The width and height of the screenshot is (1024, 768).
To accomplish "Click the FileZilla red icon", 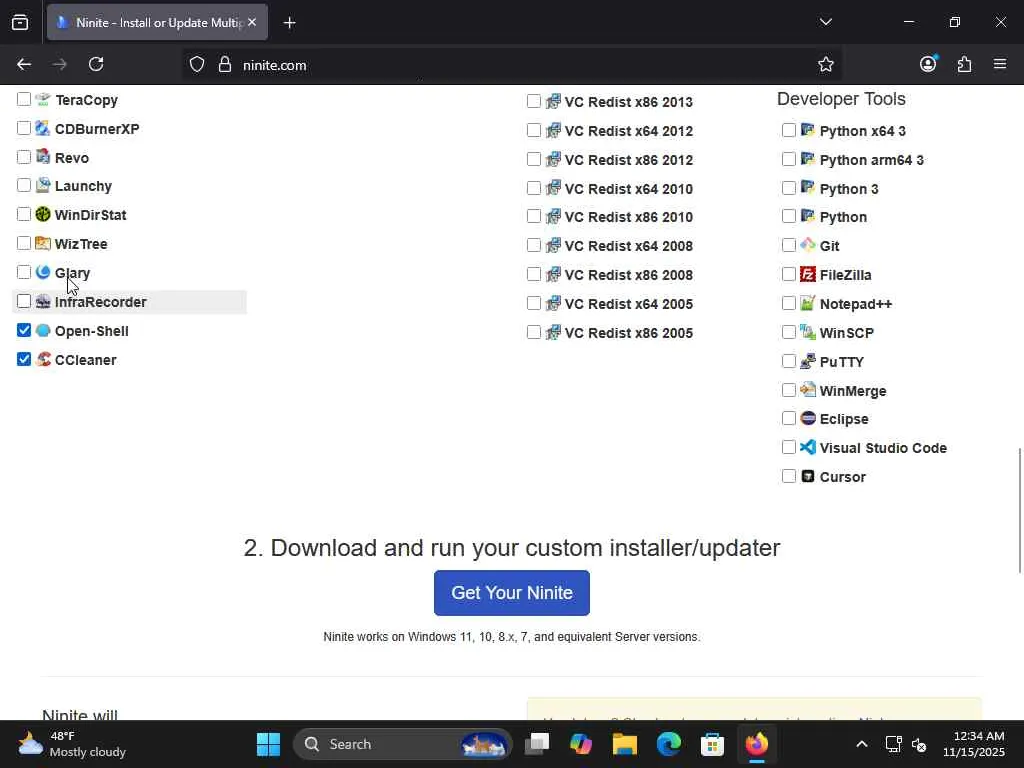I will pyautogui.click(x=808, y=274).
